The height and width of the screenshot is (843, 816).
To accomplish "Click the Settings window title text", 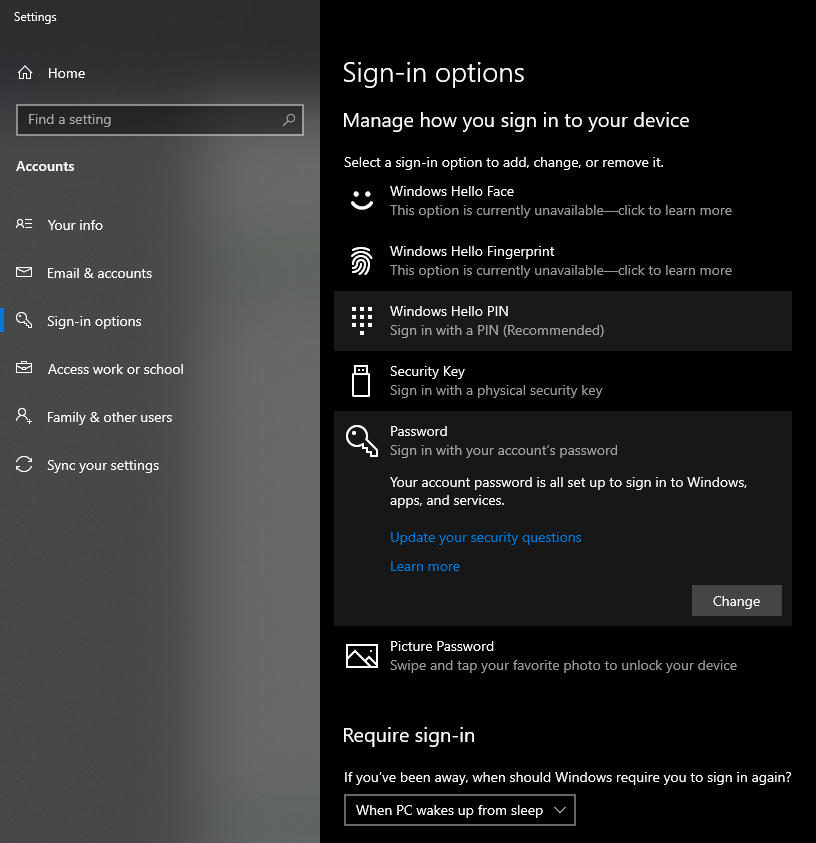I will click(35, 17).
